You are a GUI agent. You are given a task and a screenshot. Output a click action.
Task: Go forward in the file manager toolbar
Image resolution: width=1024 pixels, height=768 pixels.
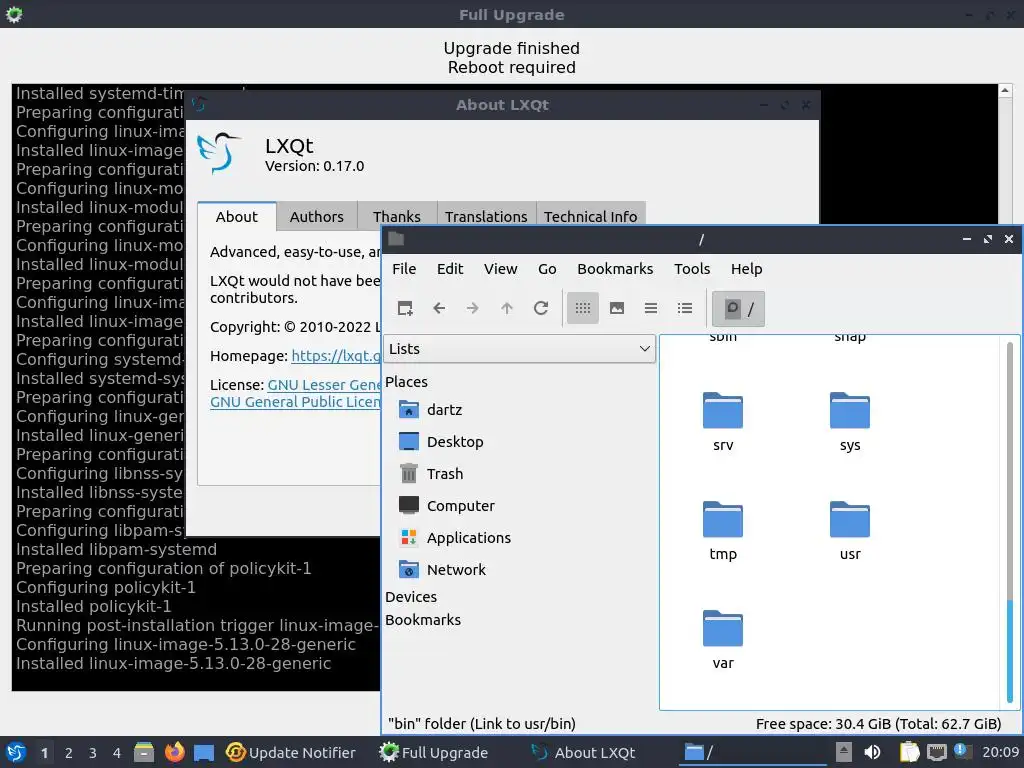click(473, 308)
